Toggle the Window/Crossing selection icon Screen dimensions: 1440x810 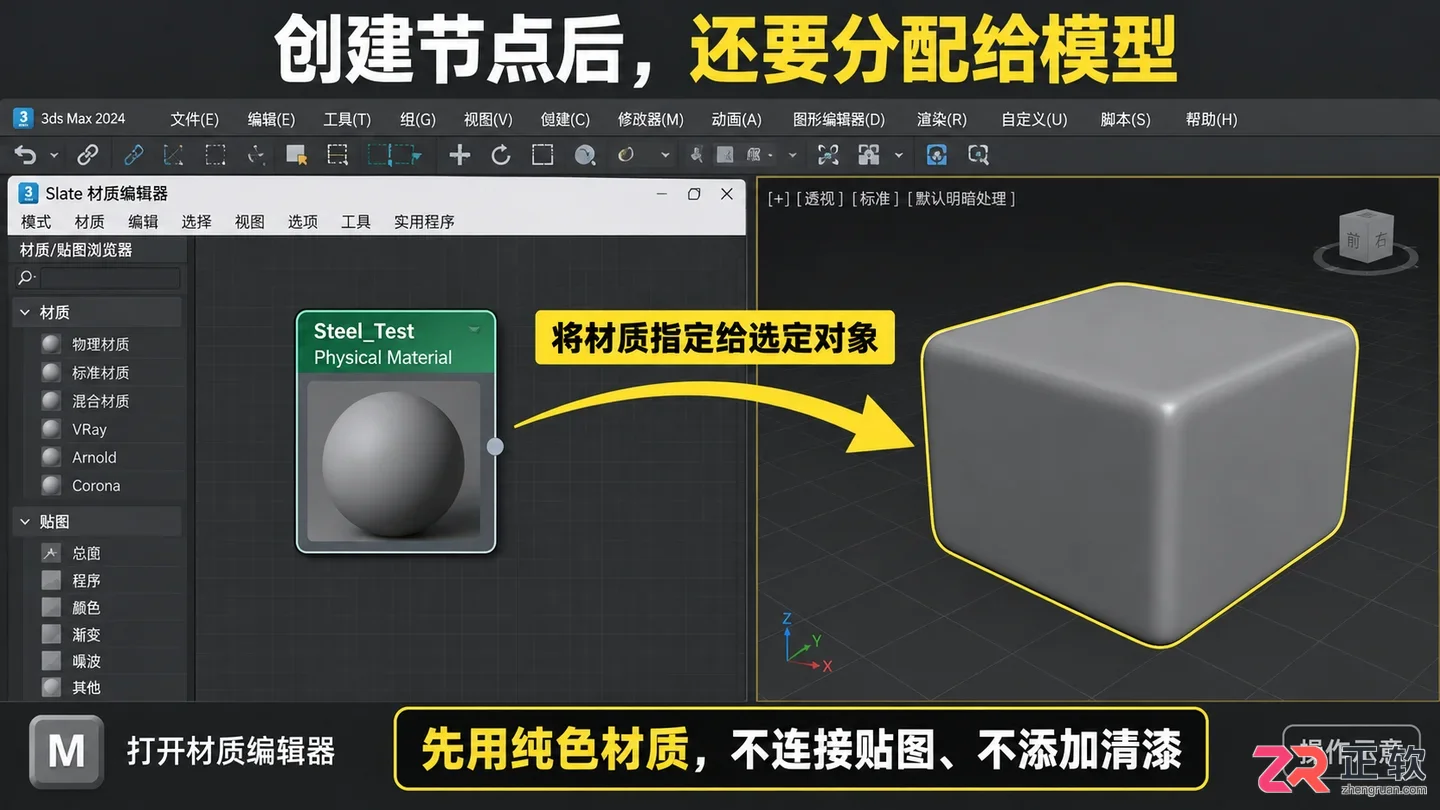point(394,155)
